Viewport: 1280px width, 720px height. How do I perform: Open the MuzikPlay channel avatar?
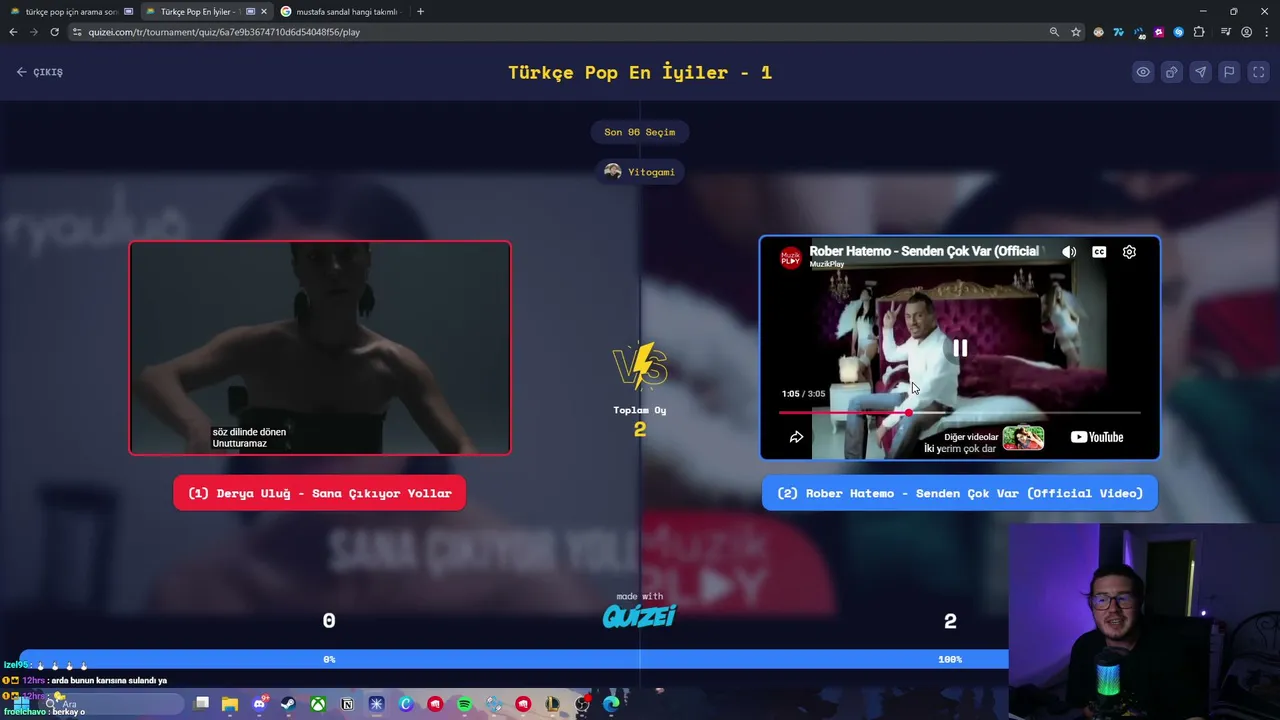tap(791, 257)
